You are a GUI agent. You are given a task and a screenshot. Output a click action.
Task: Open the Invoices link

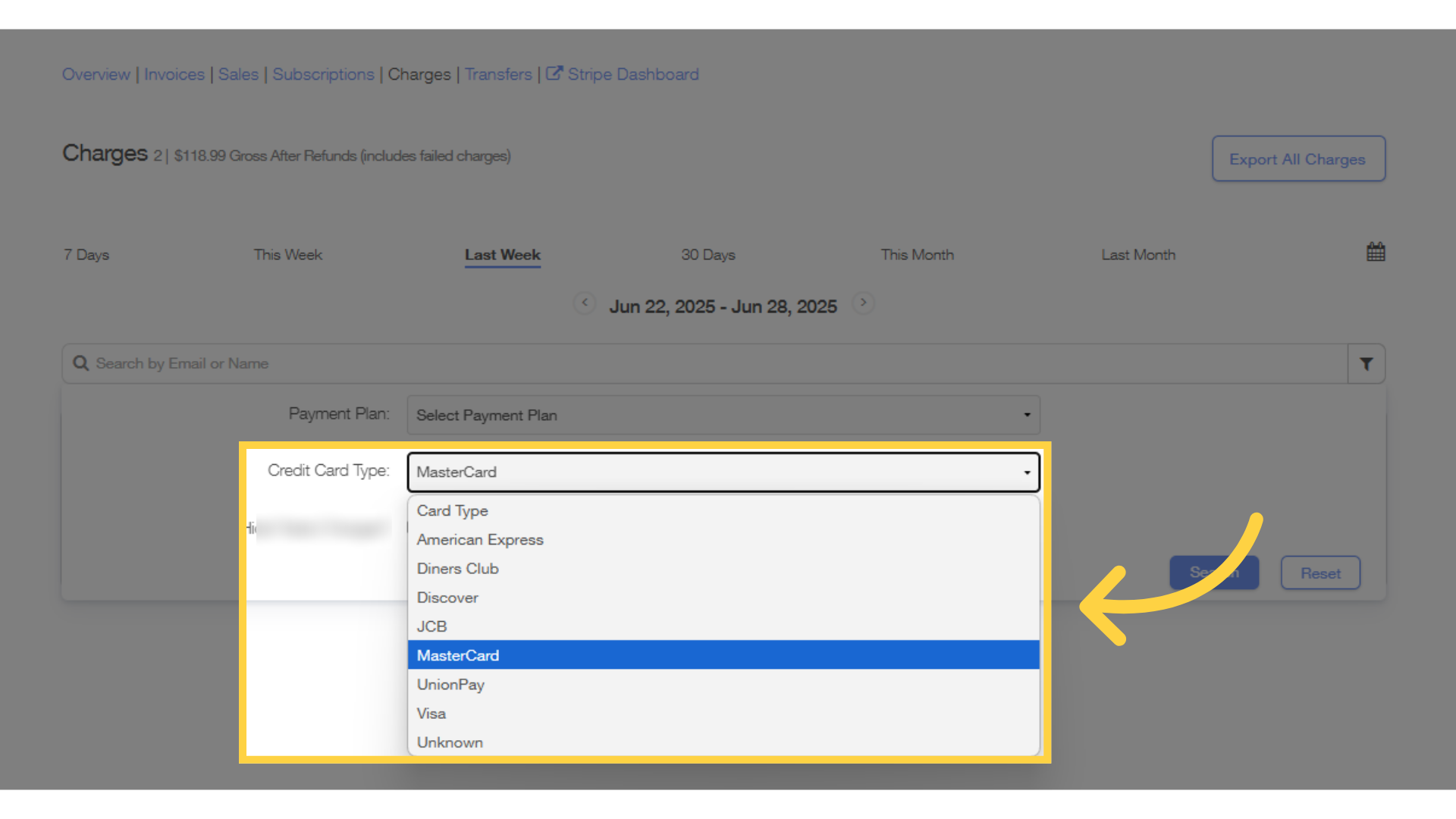click(x=174, y=74)
